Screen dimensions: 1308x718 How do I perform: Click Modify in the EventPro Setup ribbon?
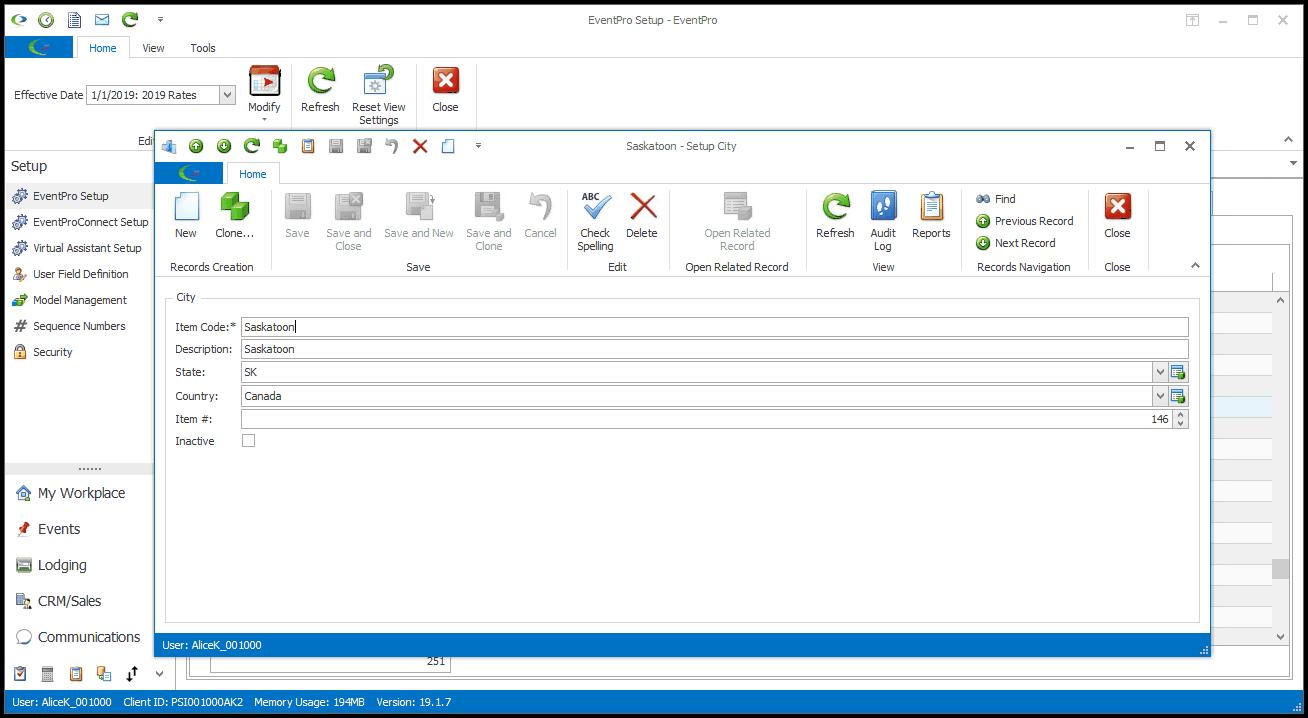[264, 90]
